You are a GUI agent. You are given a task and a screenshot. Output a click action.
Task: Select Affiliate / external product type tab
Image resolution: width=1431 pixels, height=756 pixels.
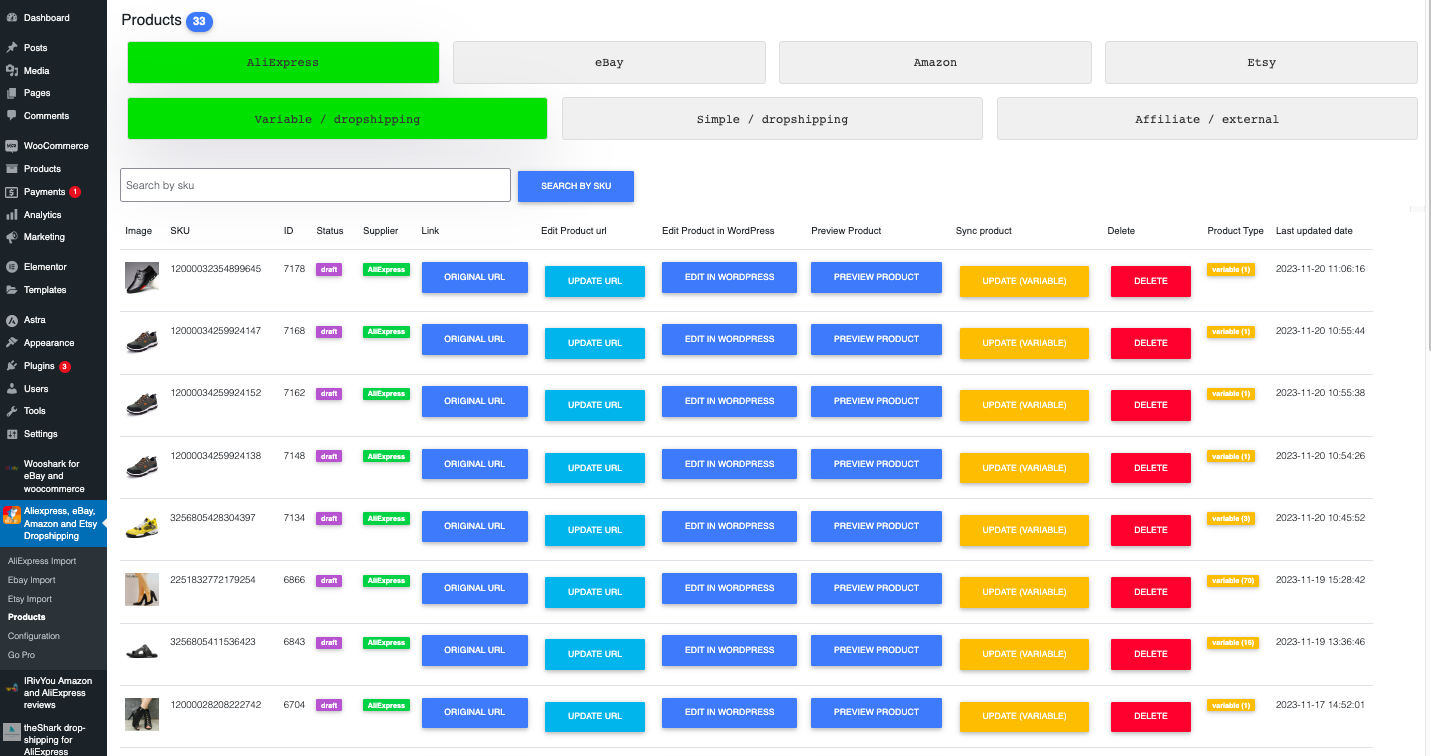pyautogui.click(x=1207, y=119)
